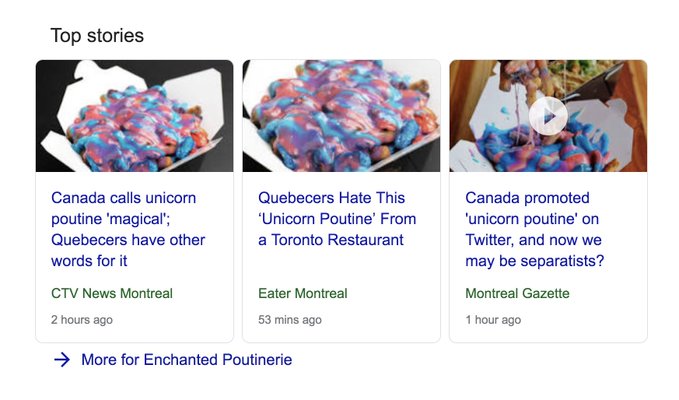679x400 pixels.
Task: Play the Montreal Gazette video story
Action: (548, 117)
